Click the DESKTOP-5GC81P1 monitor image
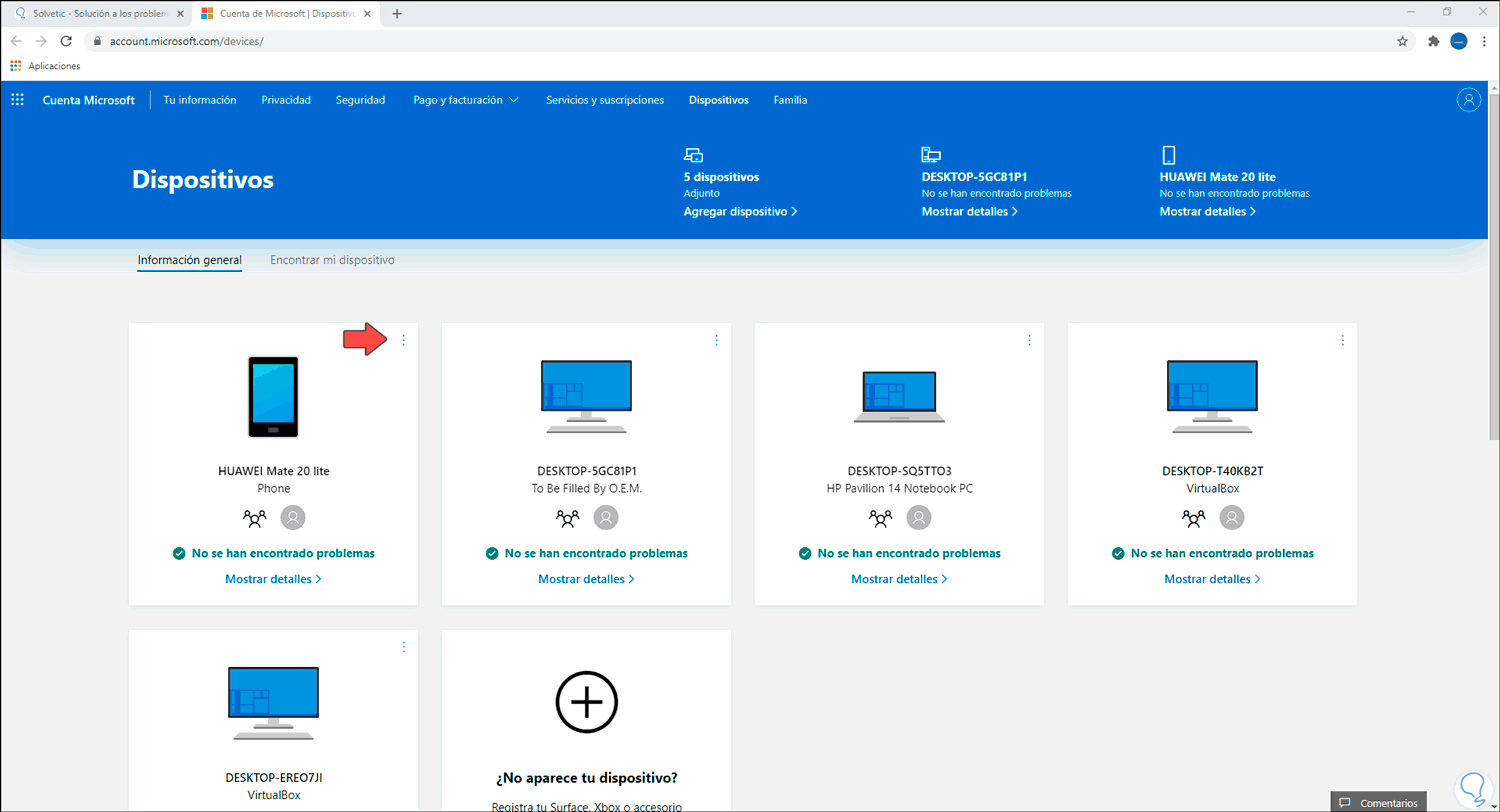The width and height of the screenshot is (1500, 812). click(x=586, y=397)
